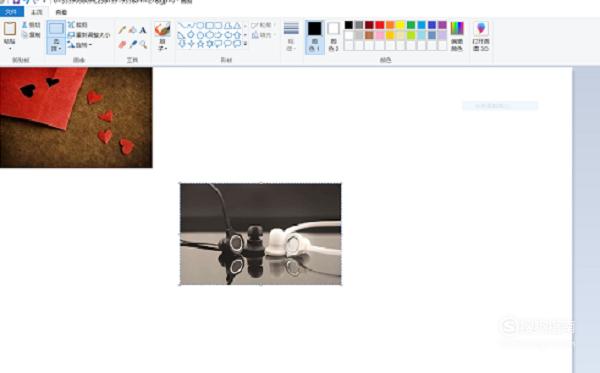Choose the Four-point star shape
600x373 pixels.
(191, 44)
